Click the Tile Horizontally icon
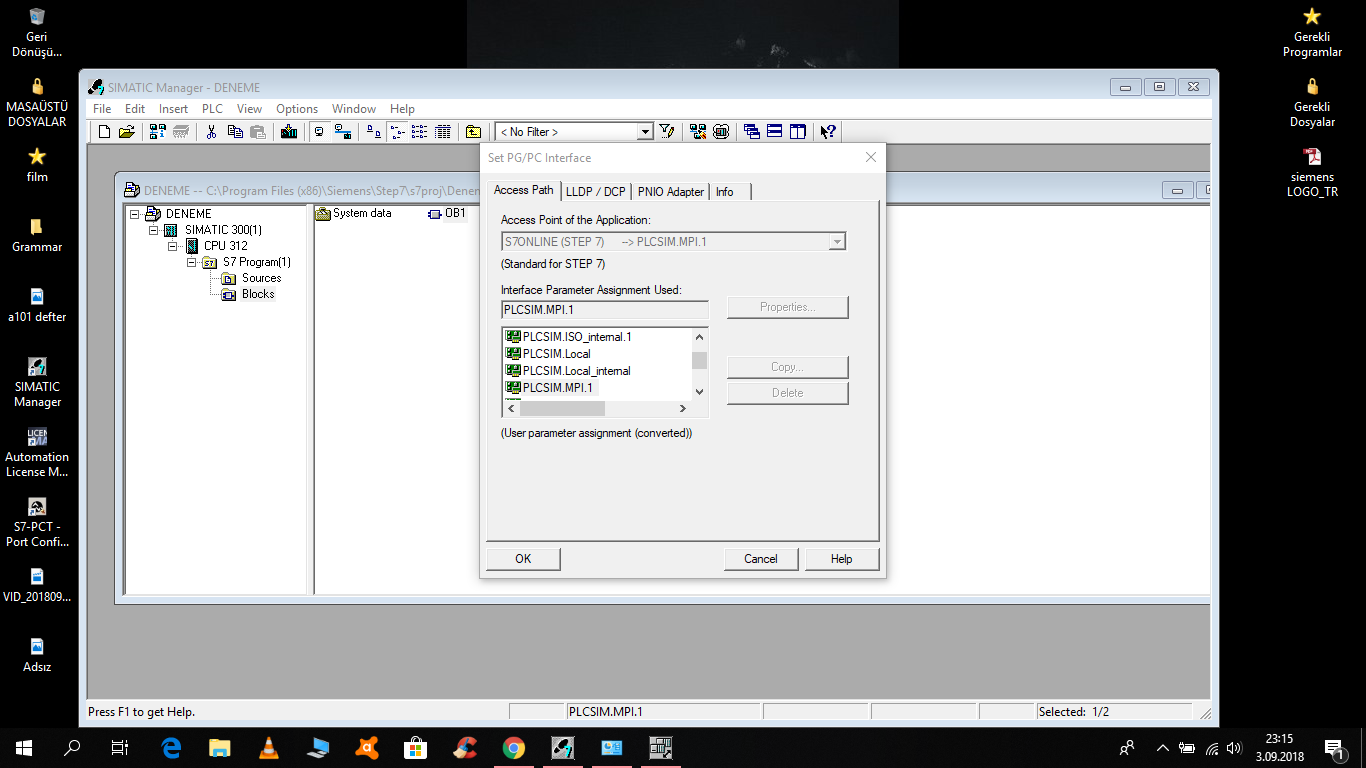 [x=775, y=132]
